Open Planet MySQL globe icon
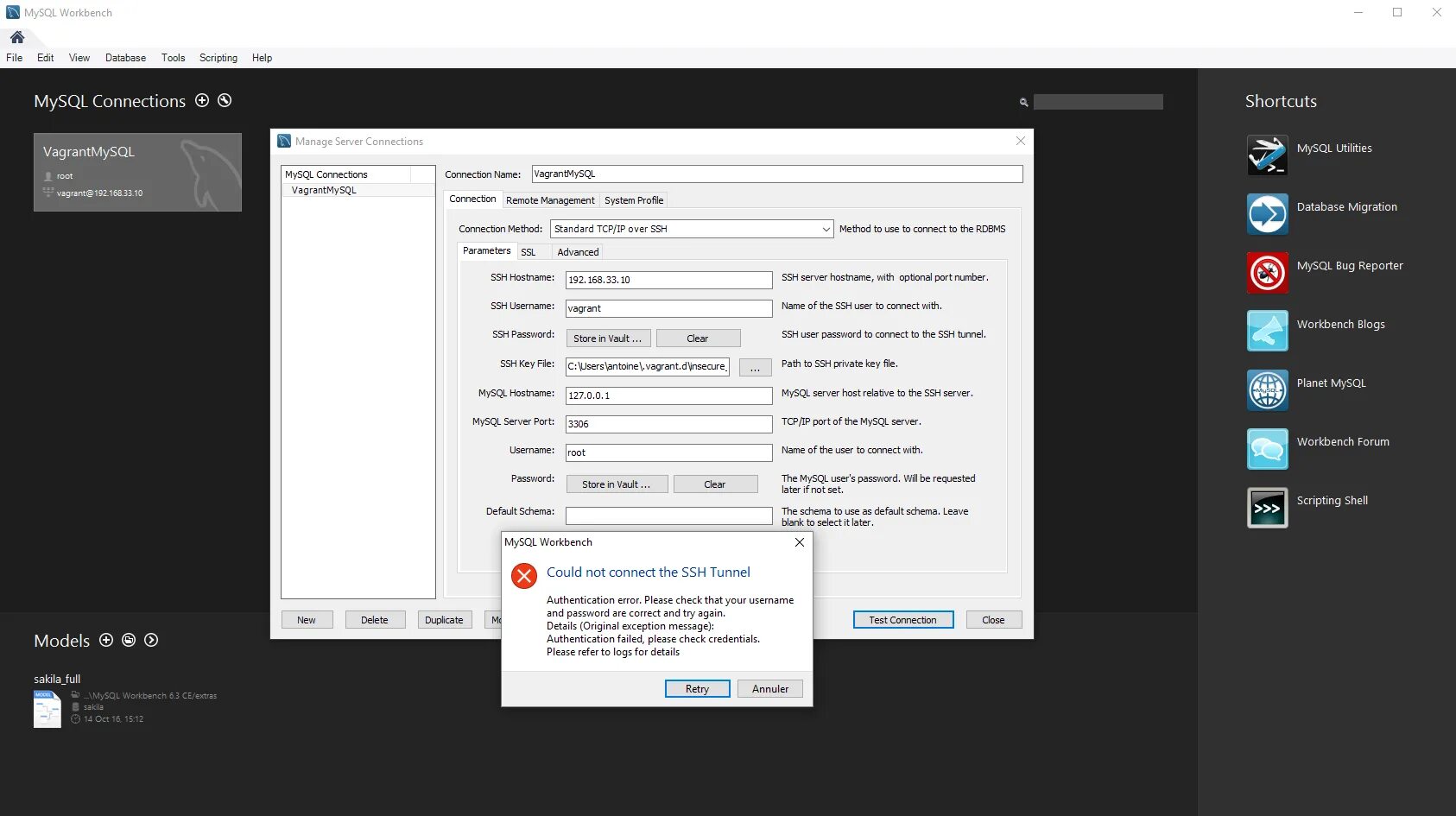Viewport: 1456px width, 816px height. [x=1267, y=390]
